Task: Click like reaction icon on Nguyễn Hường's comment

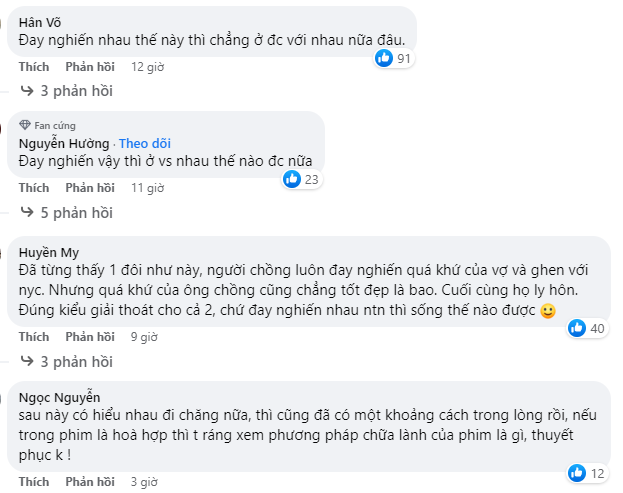Action: click(x=292, y=180)
